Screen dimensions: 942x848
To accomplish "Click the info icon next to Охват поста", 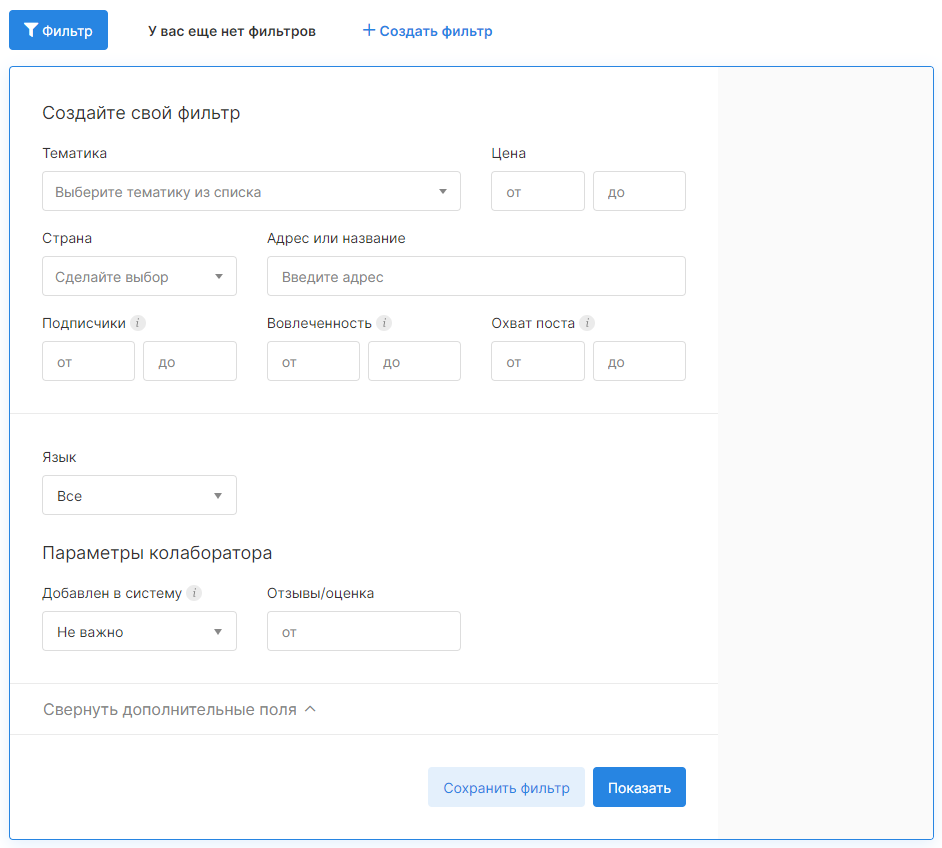I will [587, 323].
